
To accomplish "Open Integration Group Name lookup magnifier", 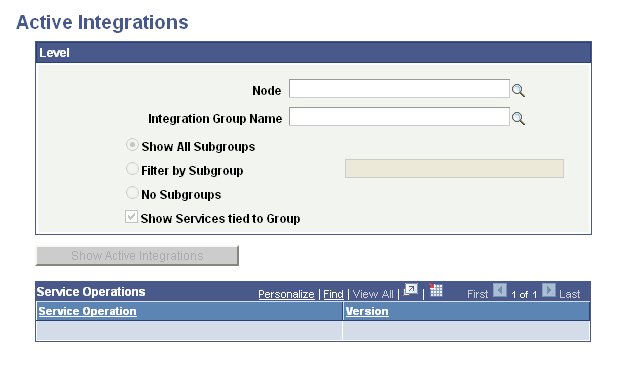I will [518, 118].
